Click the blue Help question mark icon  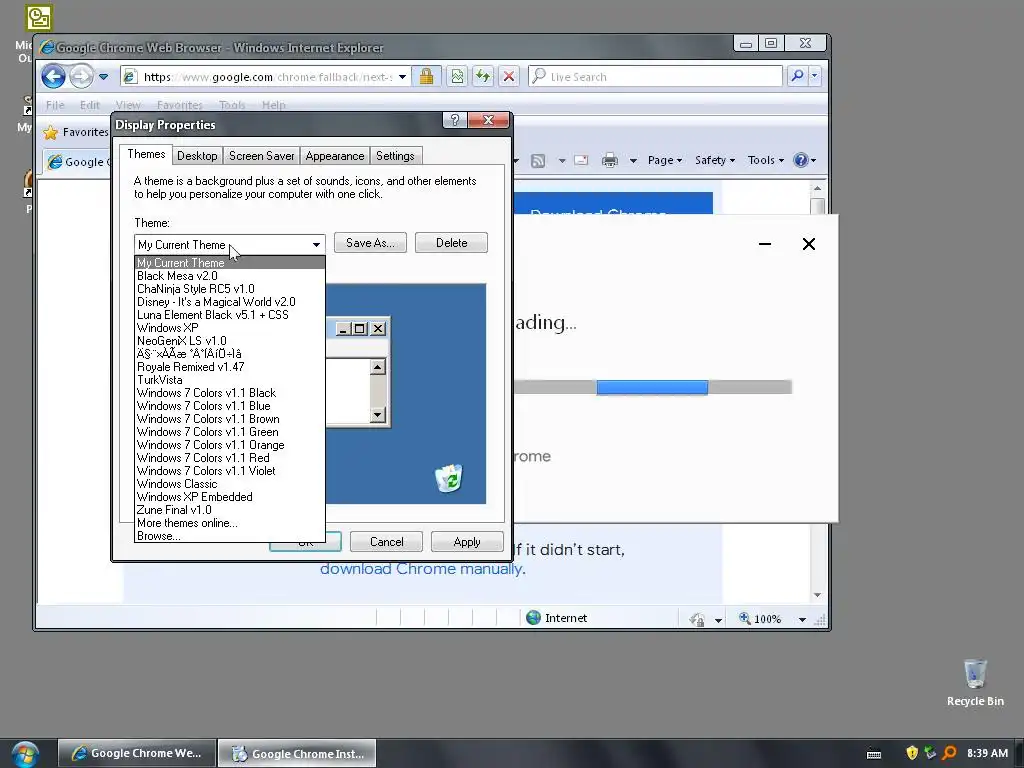(x=801, y=161)
